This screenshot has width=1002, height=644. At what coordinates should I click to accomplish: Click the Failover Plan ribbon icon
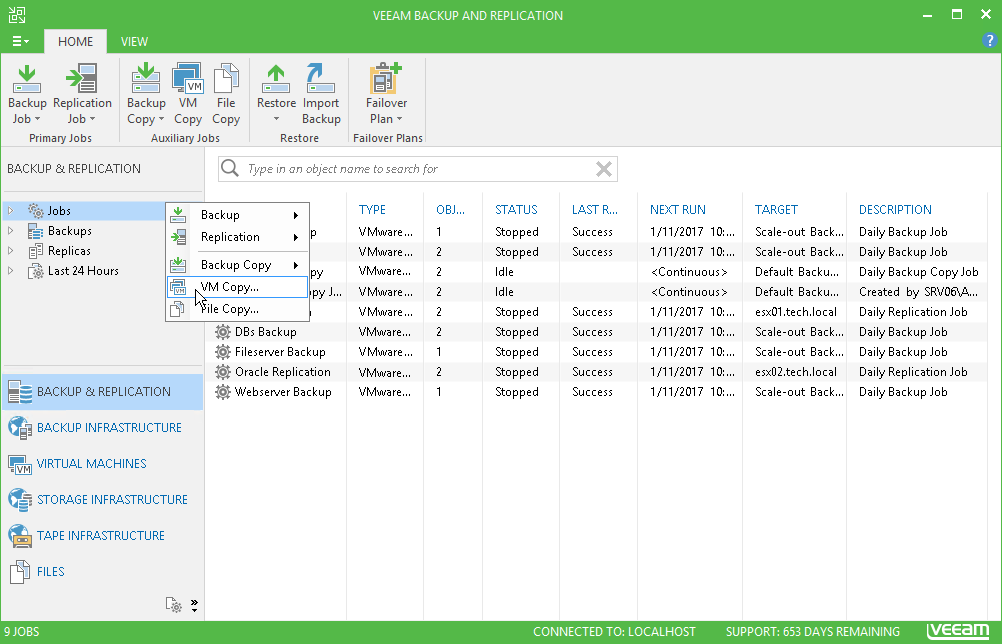[385, 79]
